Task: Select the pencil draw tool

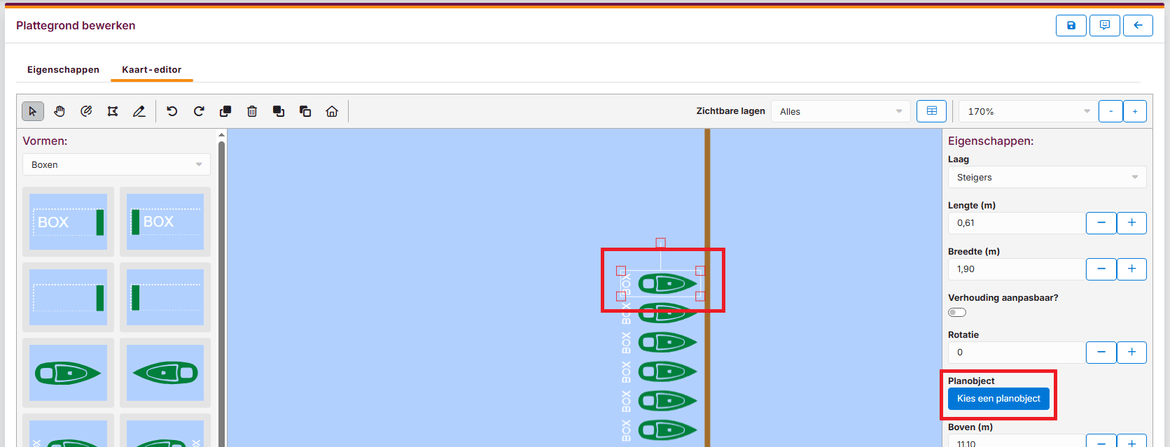Action: 140,111
